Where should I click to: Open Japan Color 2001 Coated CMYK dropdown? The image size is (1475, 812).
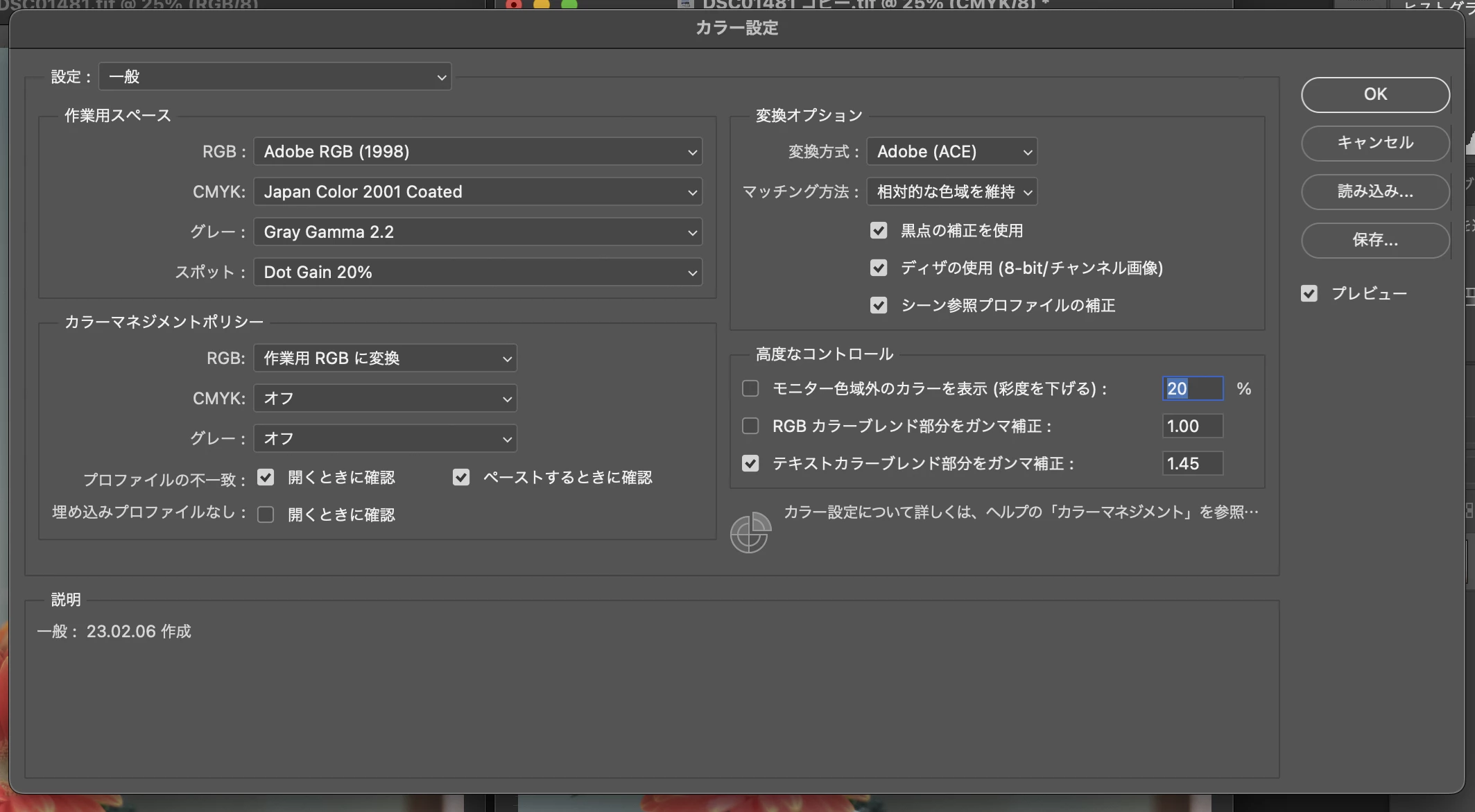(x=477, y=191)
